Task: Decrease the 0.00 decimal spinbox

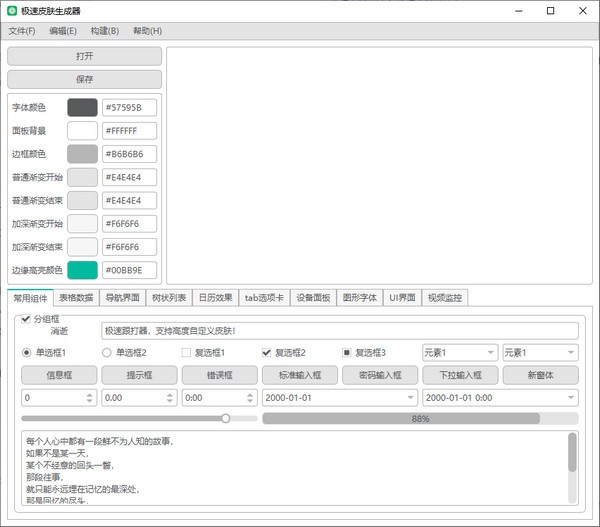Action: click(x=170, y=401)
